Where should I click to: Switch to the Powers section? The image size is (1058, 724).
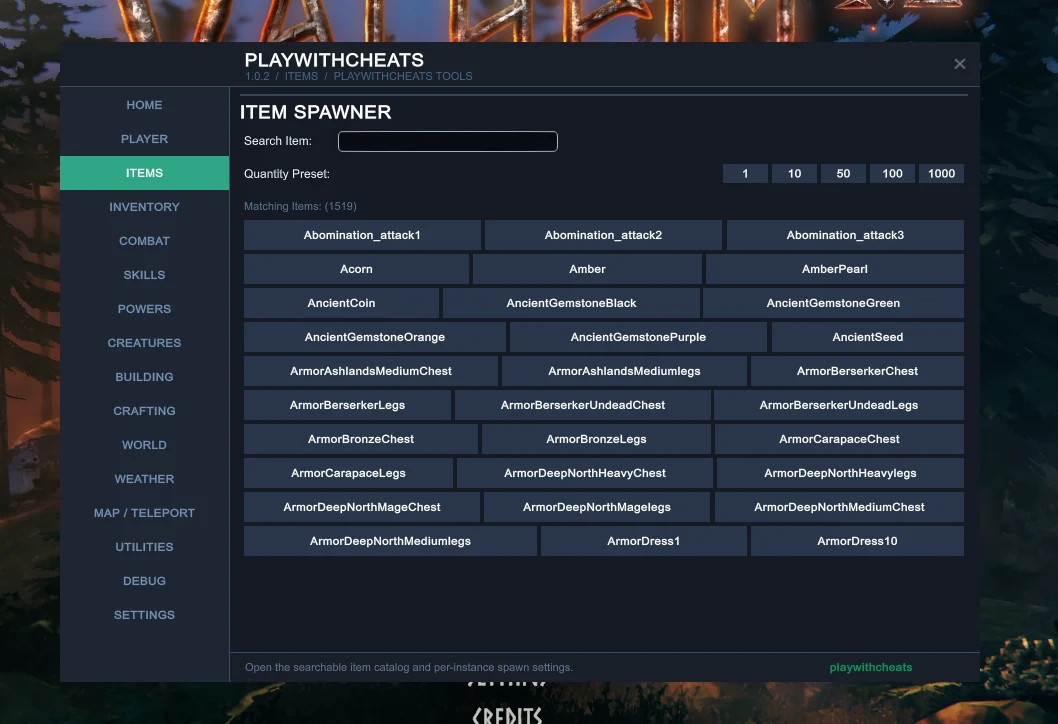tap(144, 309)
